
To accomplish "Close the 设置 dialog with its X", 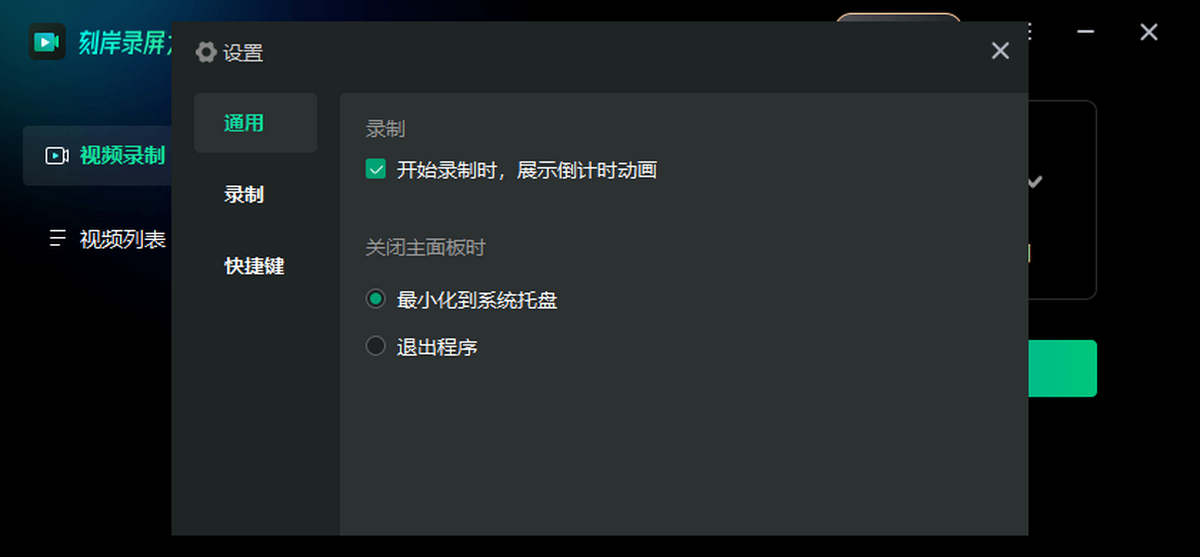I will (1000, 51).
